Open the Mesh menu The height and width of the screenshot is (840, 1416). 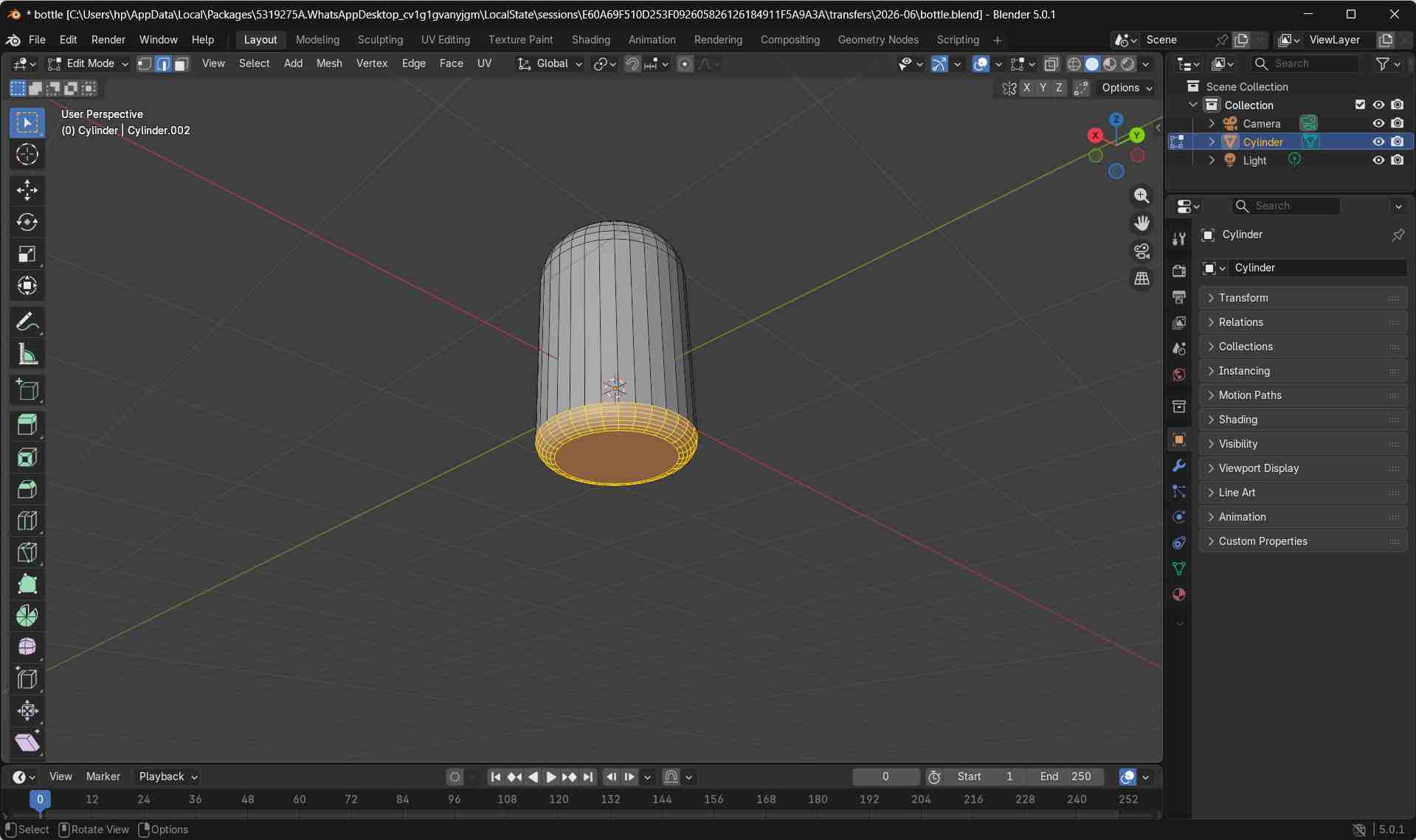(x=329, y=63)
